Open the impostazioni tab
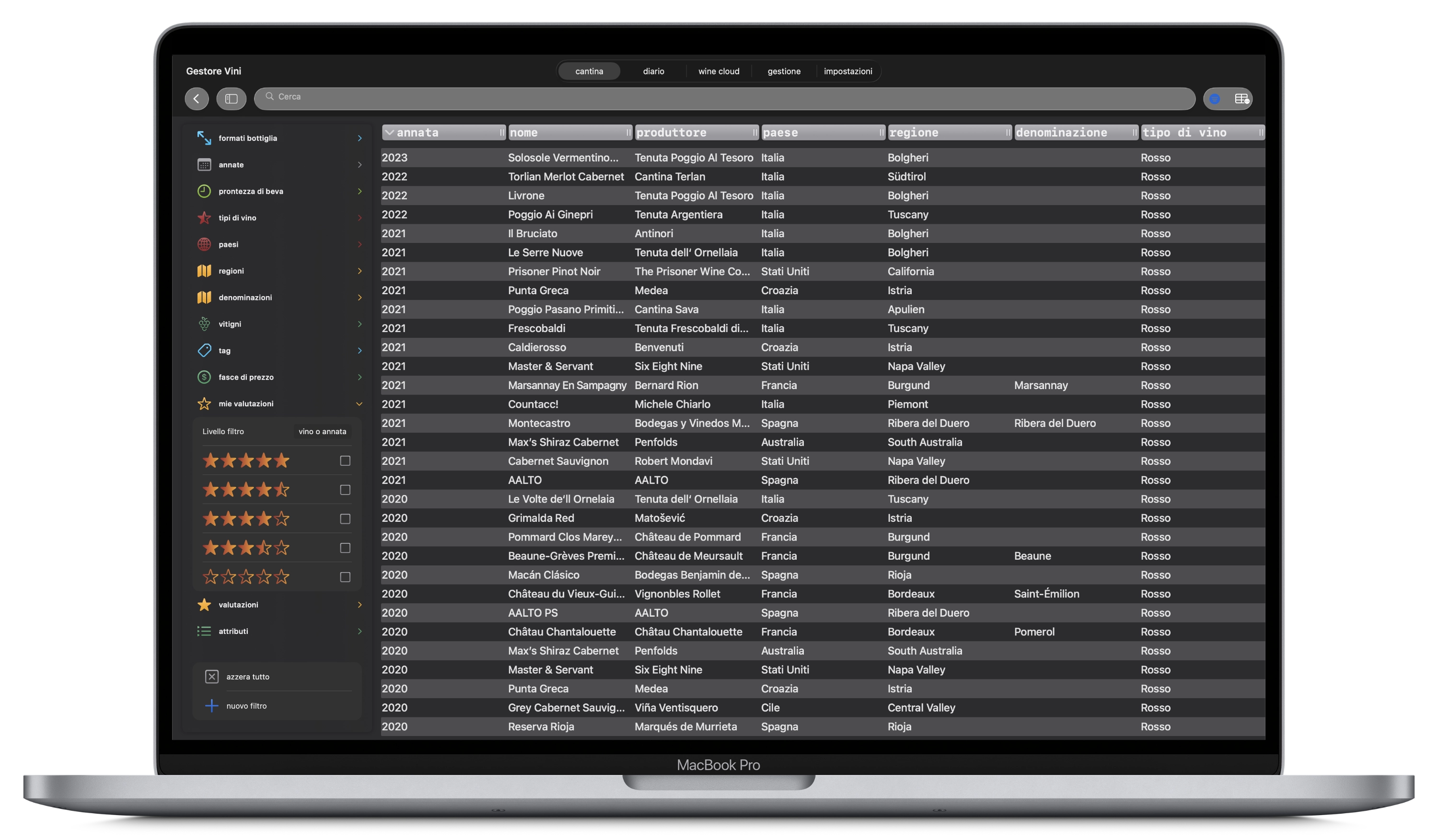Image resolution: width=1438 pixels, height=840 pixels. (x=848, y=71)
